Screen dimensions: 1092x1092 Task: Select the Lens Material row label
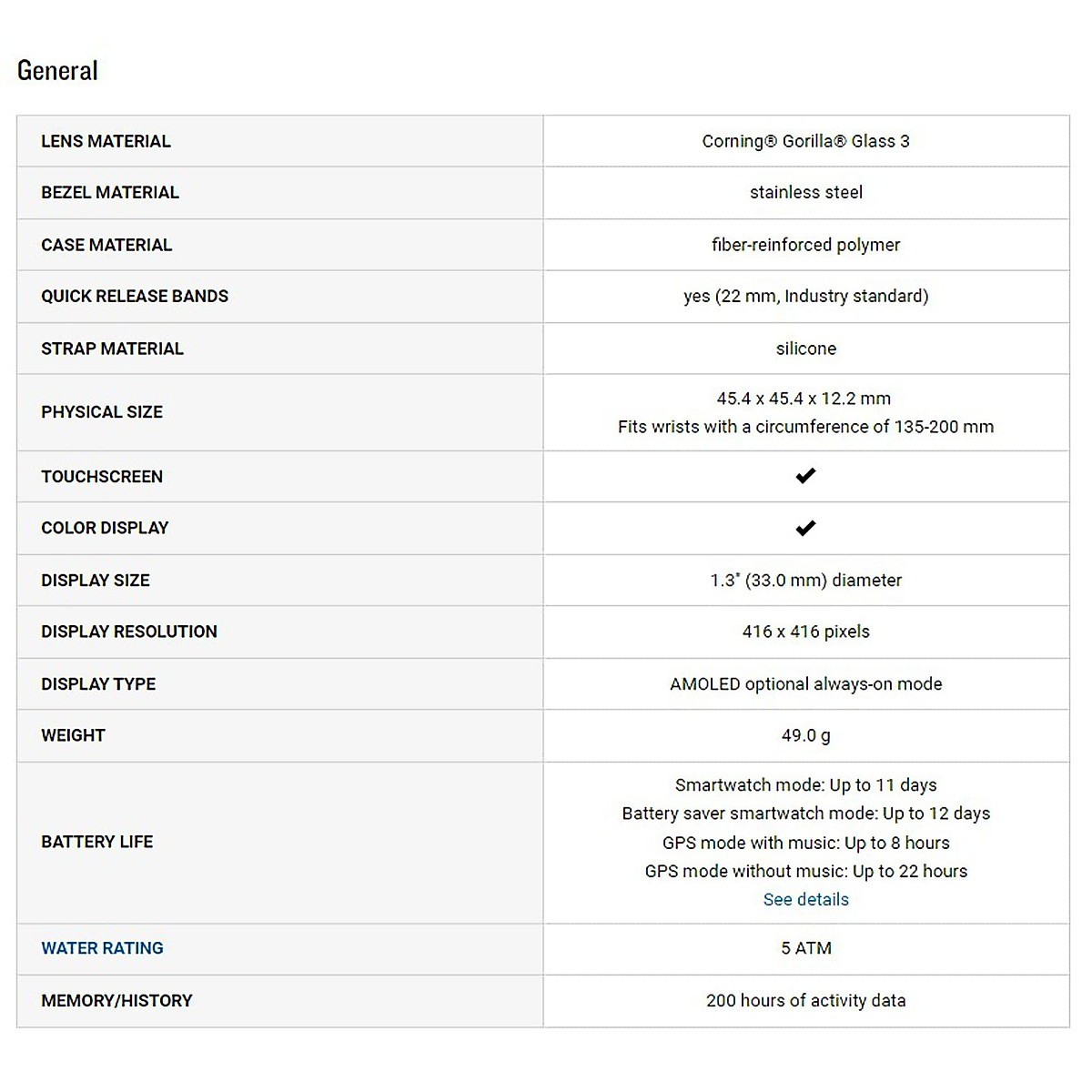[x=106, y=141]
